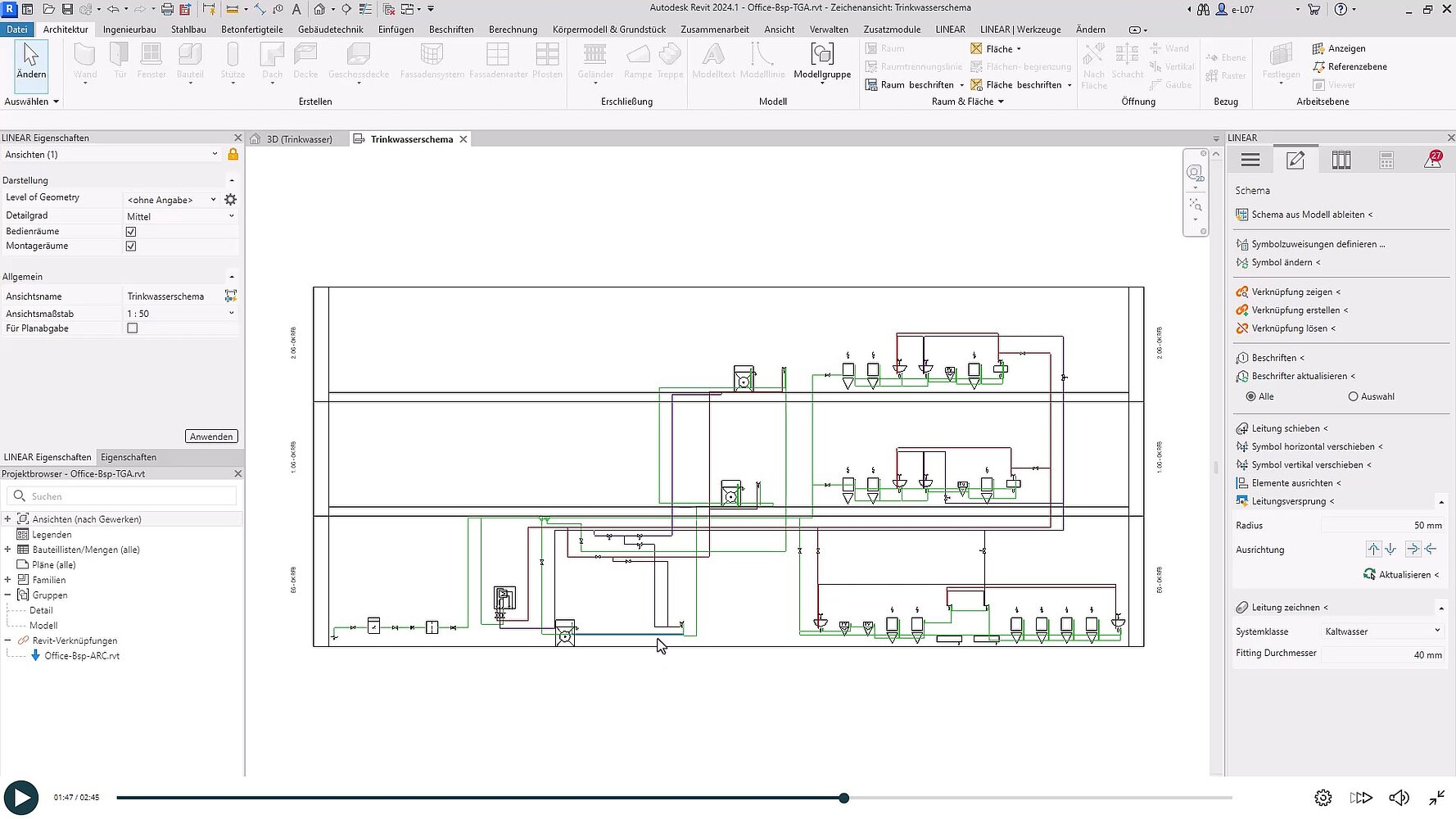Click Leitungsversprung align-up arrow icon

[1373, 549]
